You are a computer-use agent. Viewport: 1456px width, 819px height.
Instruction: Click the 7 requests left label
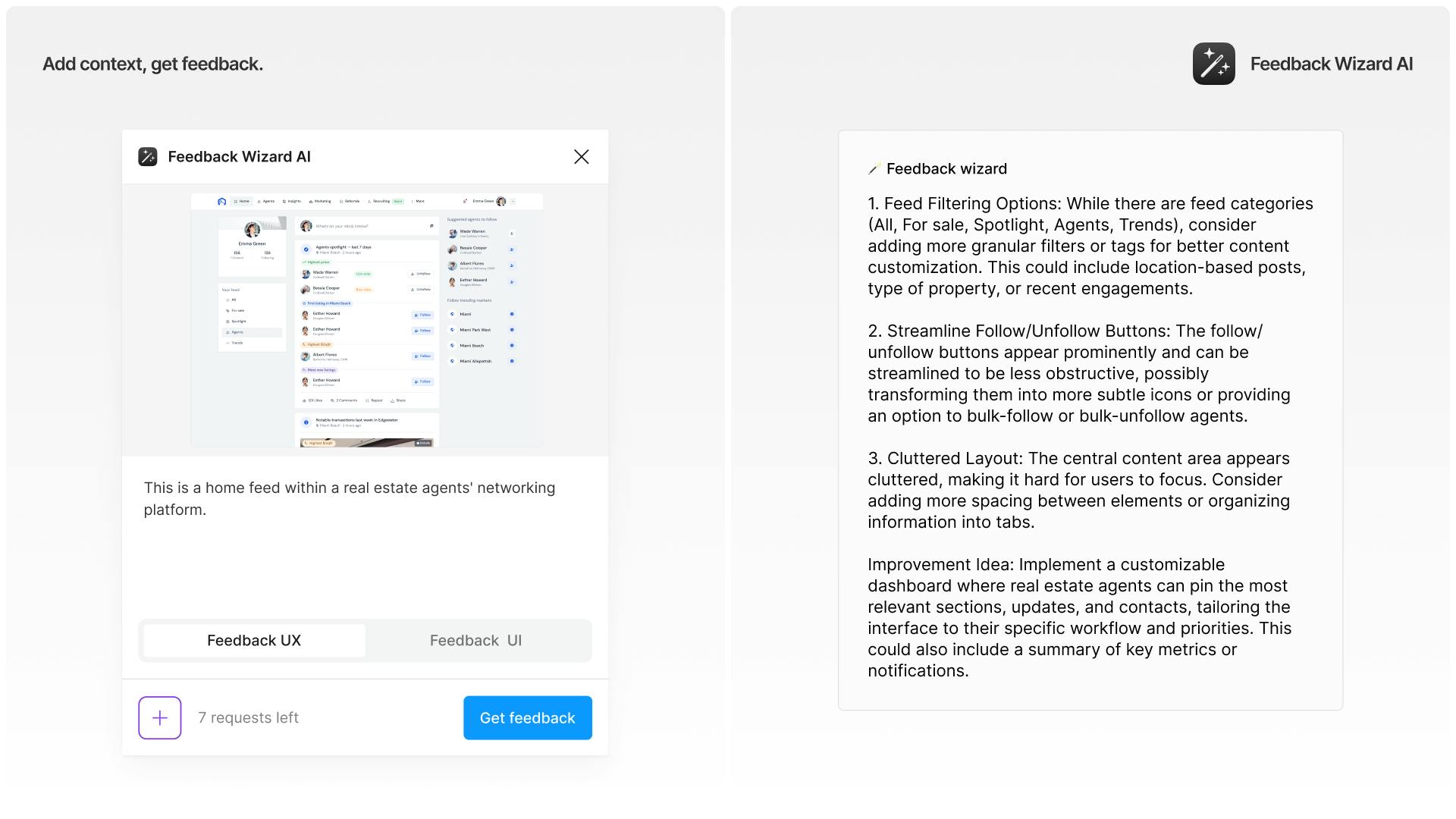248,717
